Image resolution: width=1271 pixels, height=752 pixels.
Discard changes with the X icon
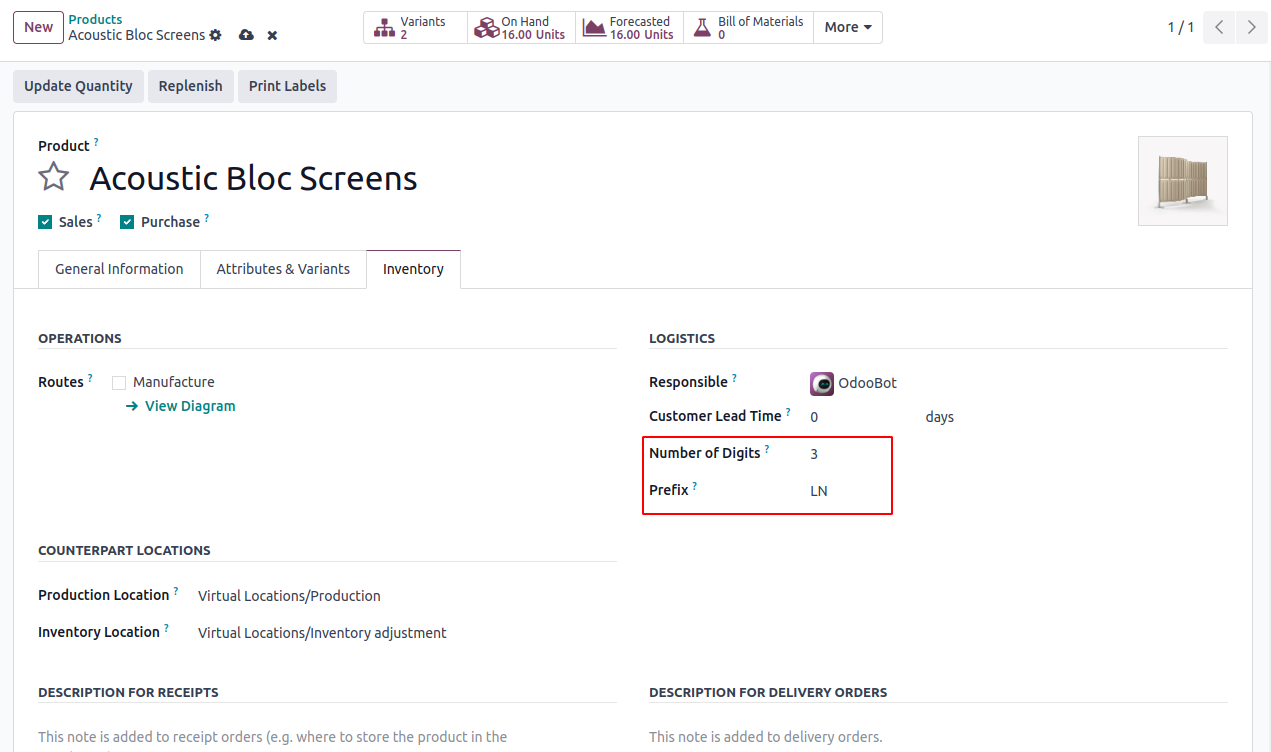tap(272, 35)
